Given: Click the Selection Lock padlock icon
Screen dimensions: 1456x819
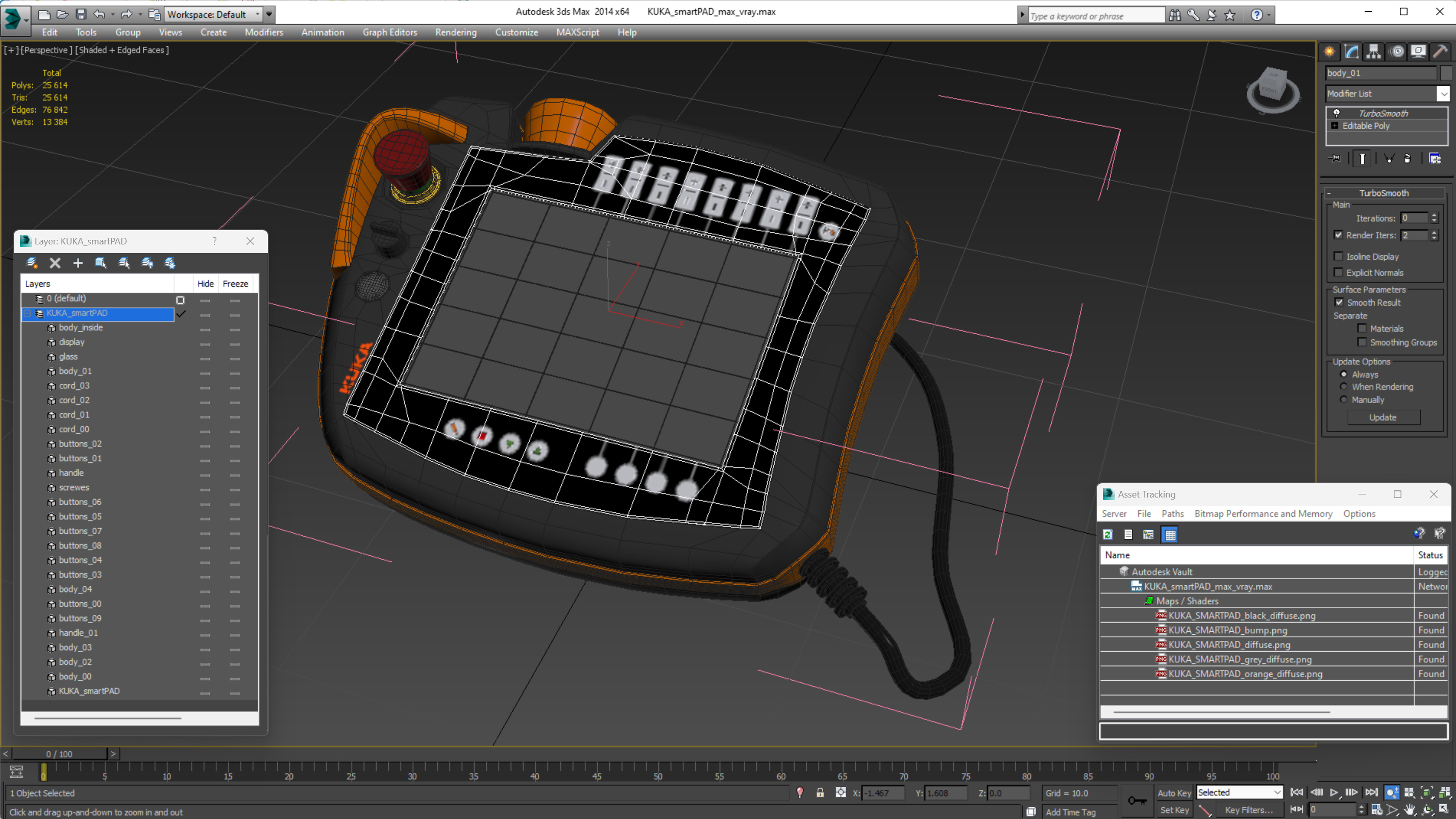Looking at the screenshot, I should [x=820, y=792].
